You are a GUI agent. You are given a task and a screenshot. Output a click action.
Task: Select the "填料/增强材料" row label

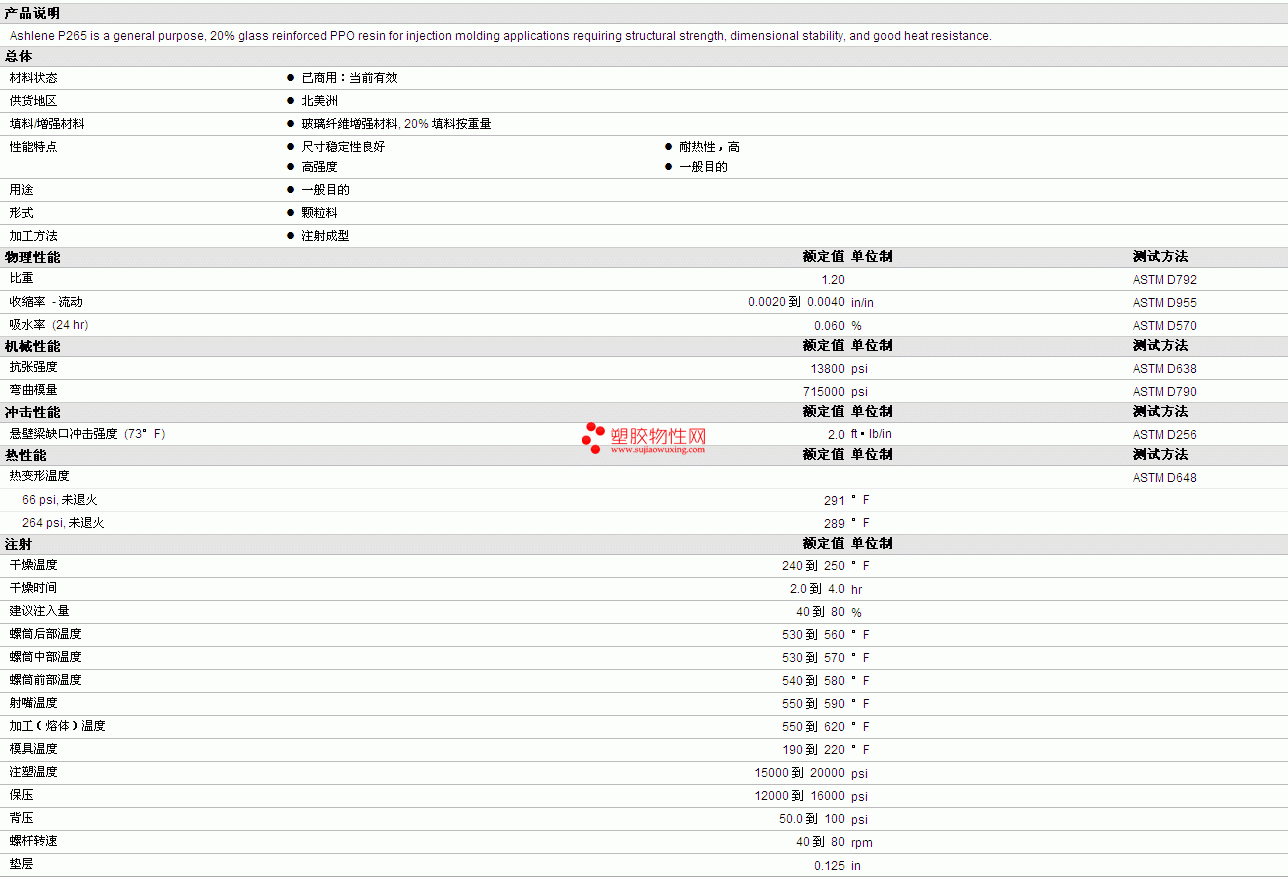tap(47, 124)
